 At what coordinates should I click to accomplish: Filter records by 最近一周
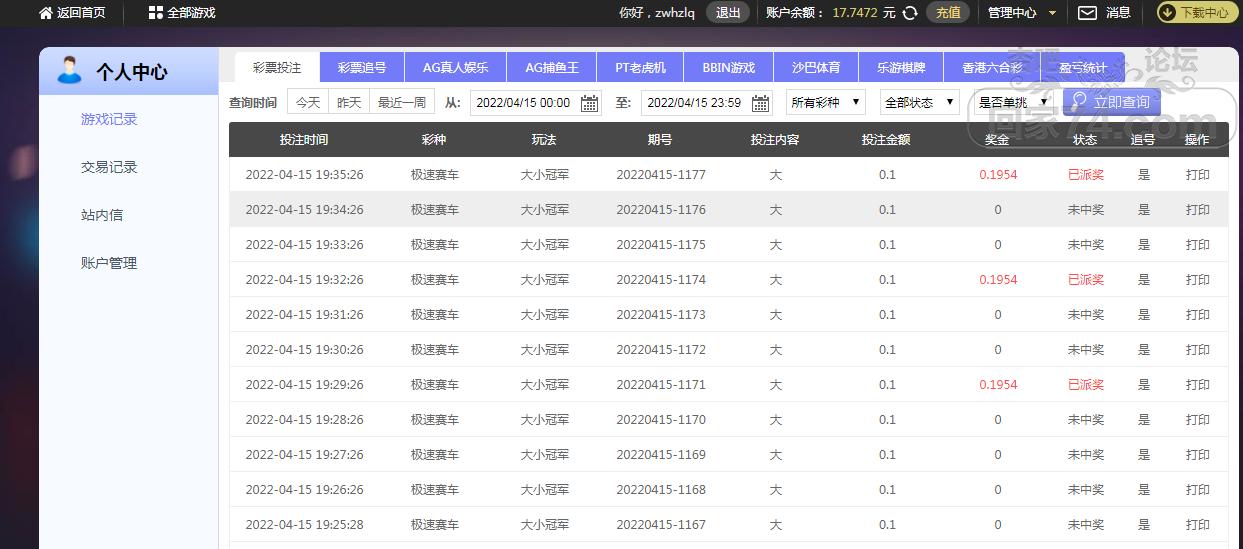(x=402, y=102)
